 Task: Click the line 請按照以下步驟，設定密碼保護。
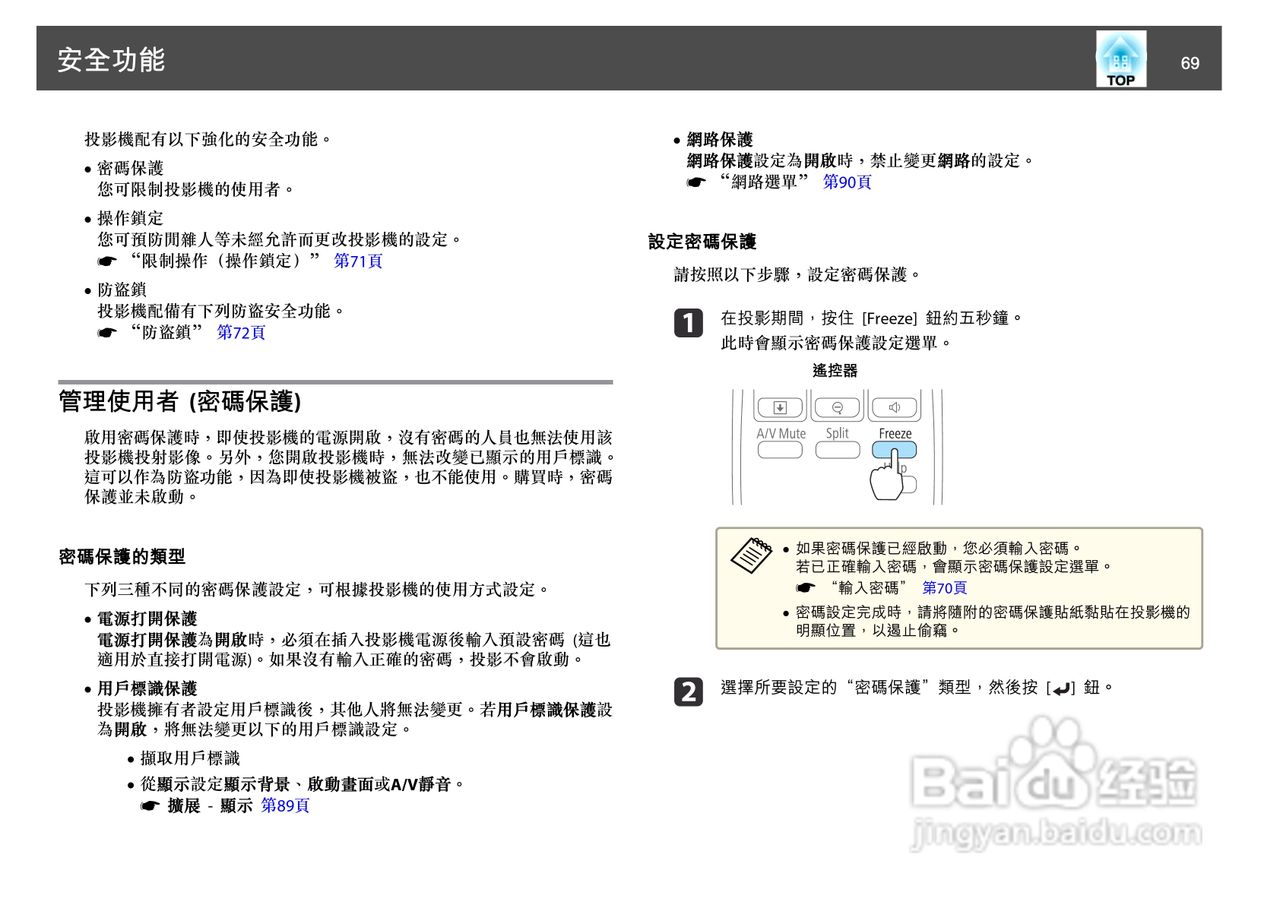tap(798, 274)
